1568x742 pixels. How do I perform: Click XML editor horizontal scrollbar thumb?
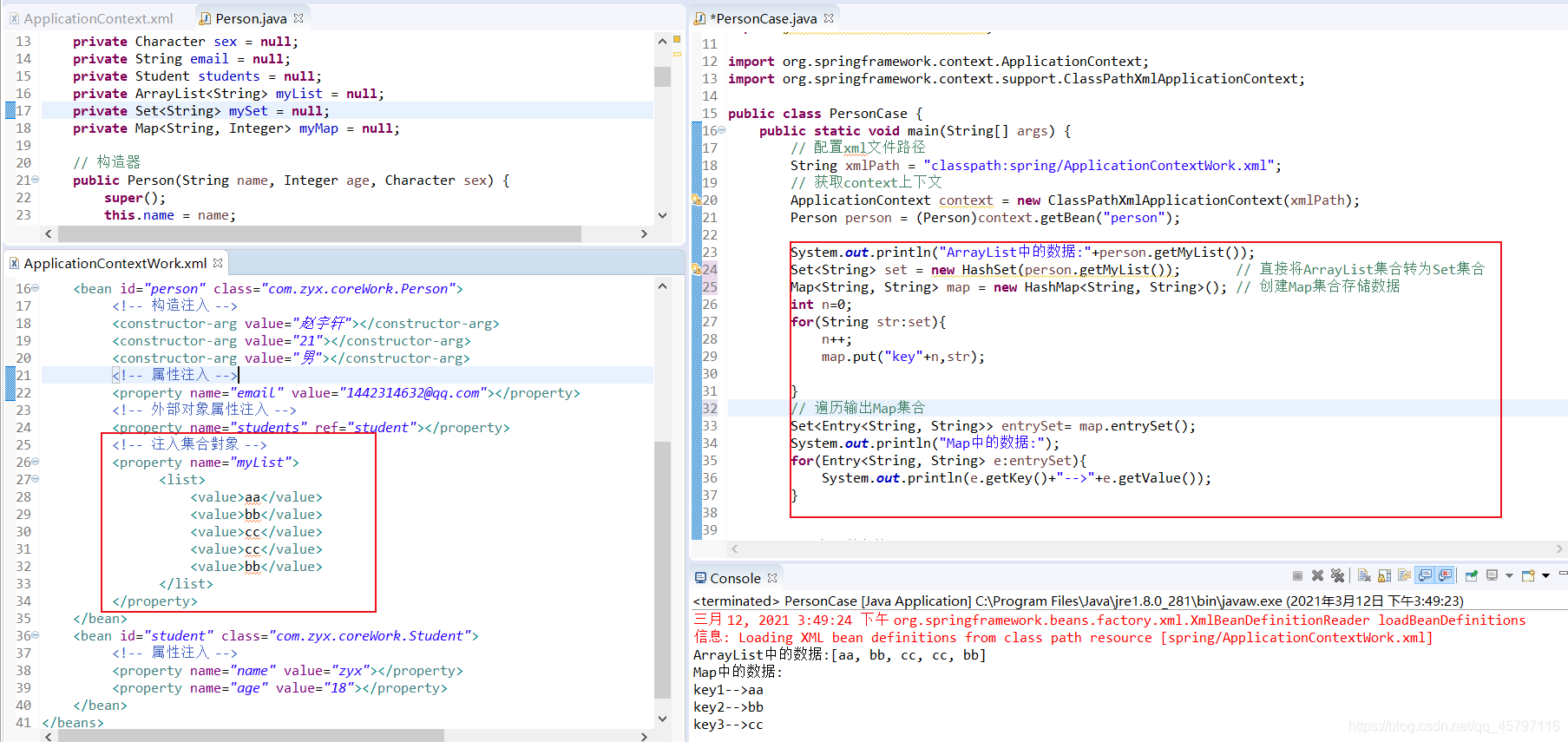coord(251,736)
